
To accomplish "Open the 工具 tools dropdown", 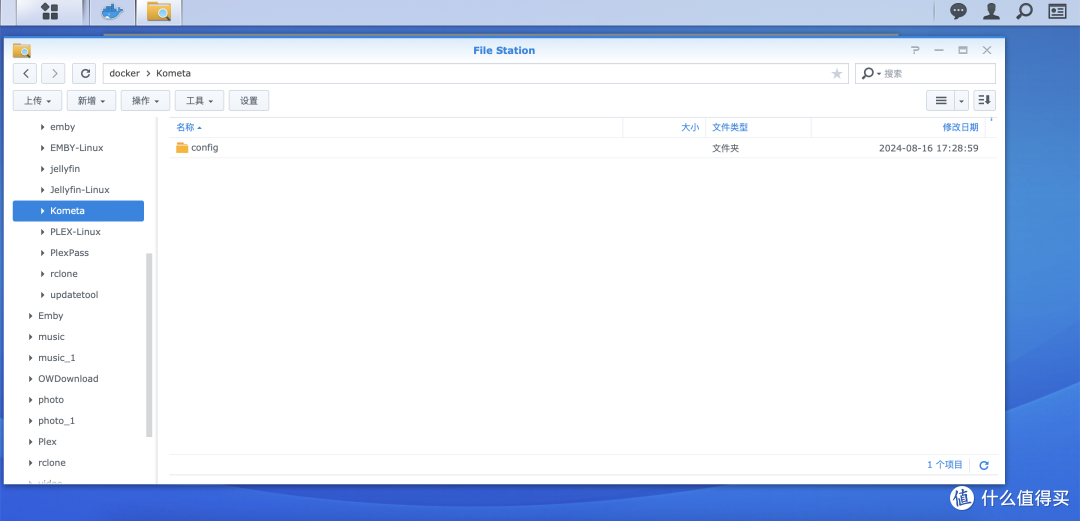I will pyautogui.click(x=199, y=101).
